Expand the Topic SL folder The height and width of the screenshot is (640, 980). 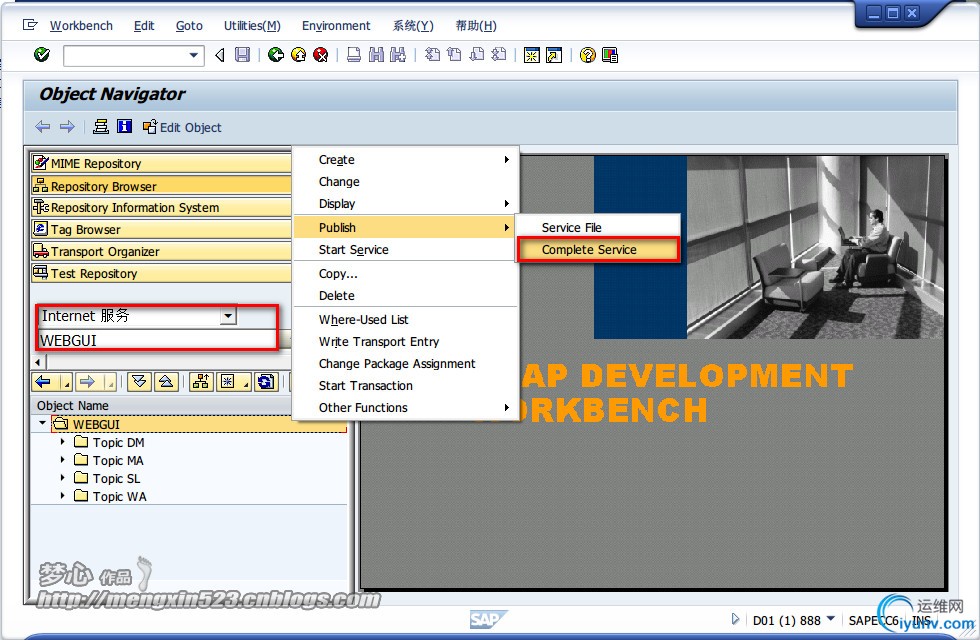(x=62, y=478)
